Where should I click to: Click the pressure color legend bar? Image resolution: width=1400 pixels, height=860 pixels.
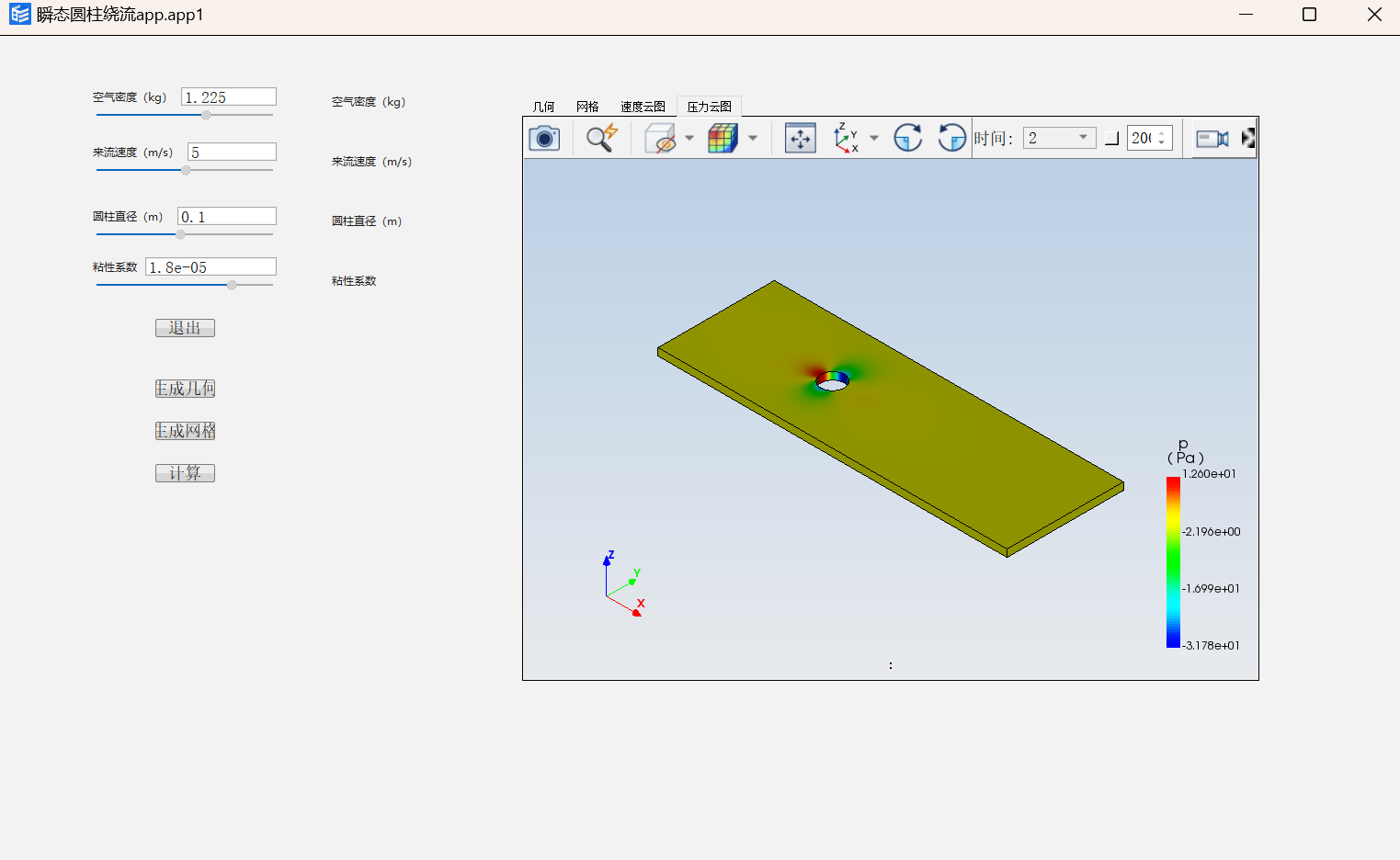(x=1173, y=562)
